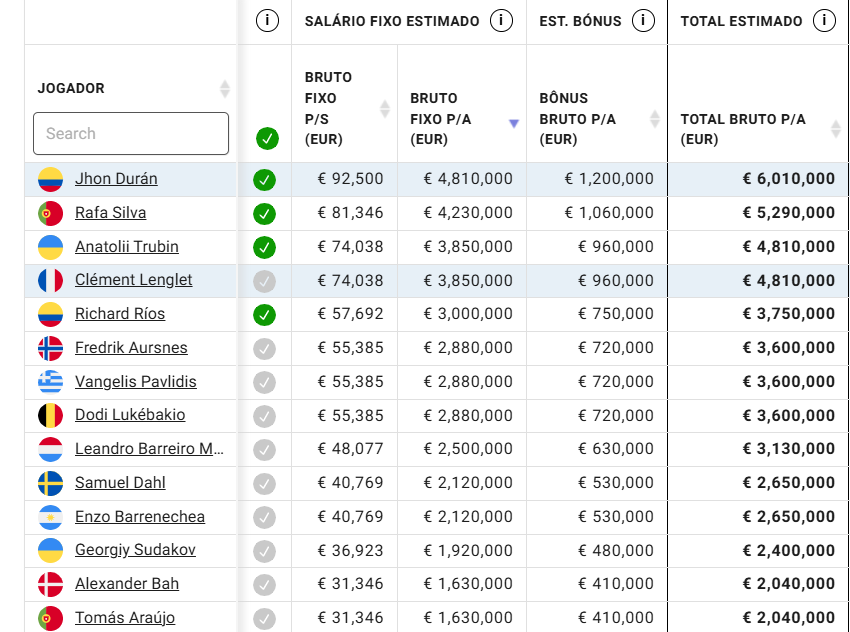
Task: Open Anatolii Trubin's player page
Action: (126, 247)
